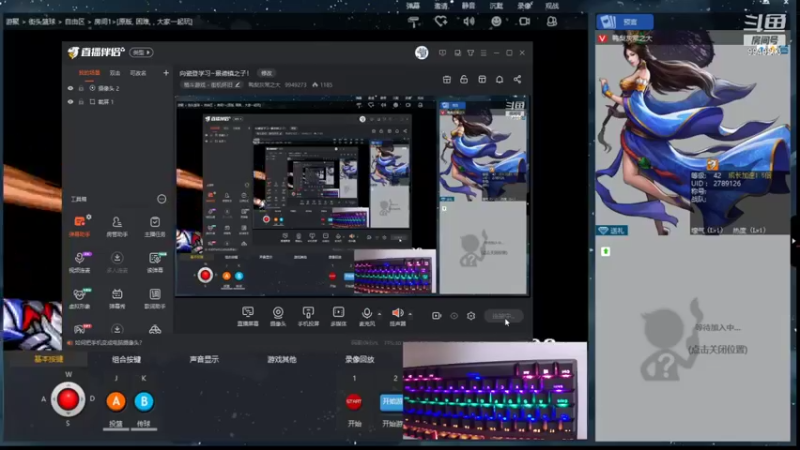Click the bell notification icon above the preview
Screen dimensions: 800x450
click(499, 79)
